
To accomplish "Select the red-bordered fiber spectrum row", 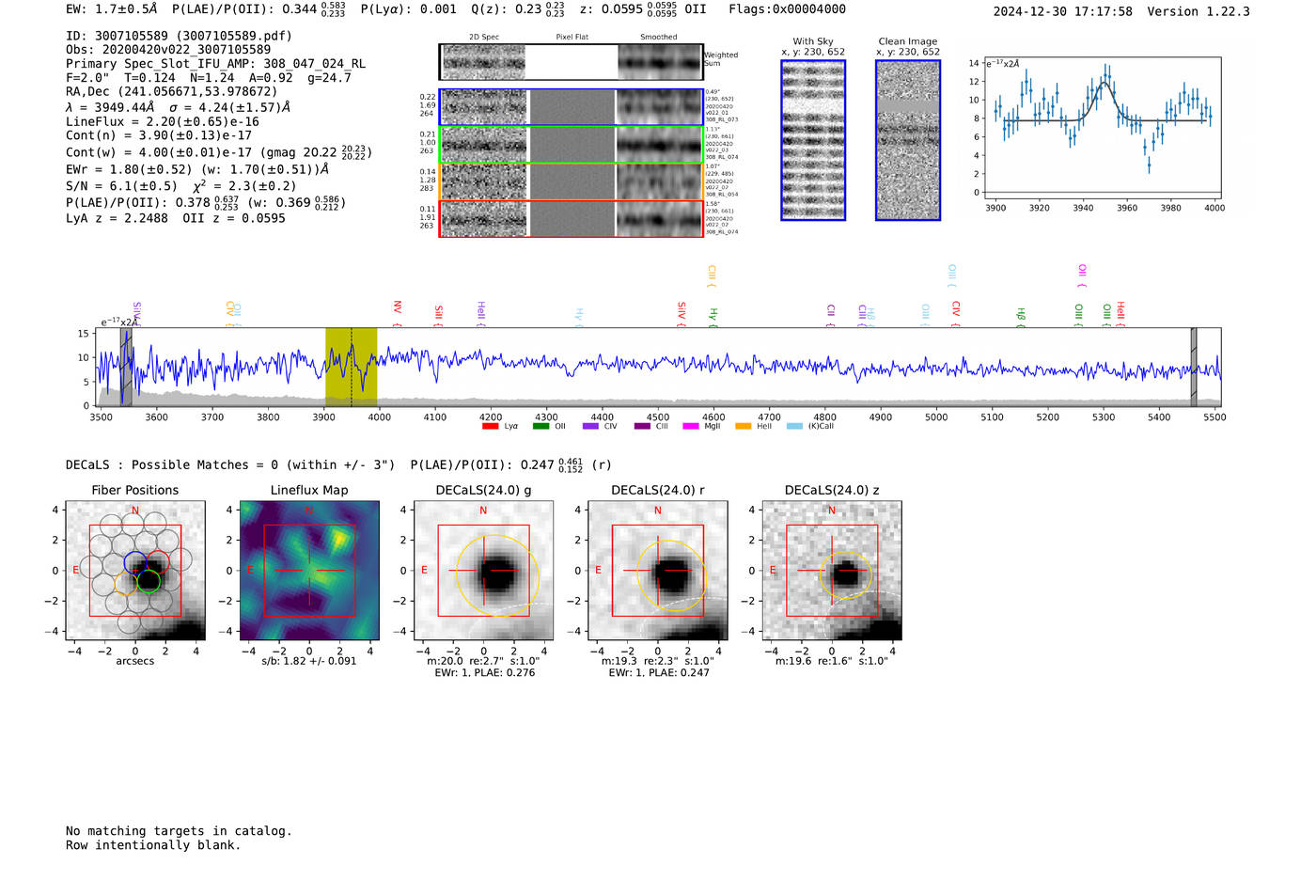I will point(571,218).
